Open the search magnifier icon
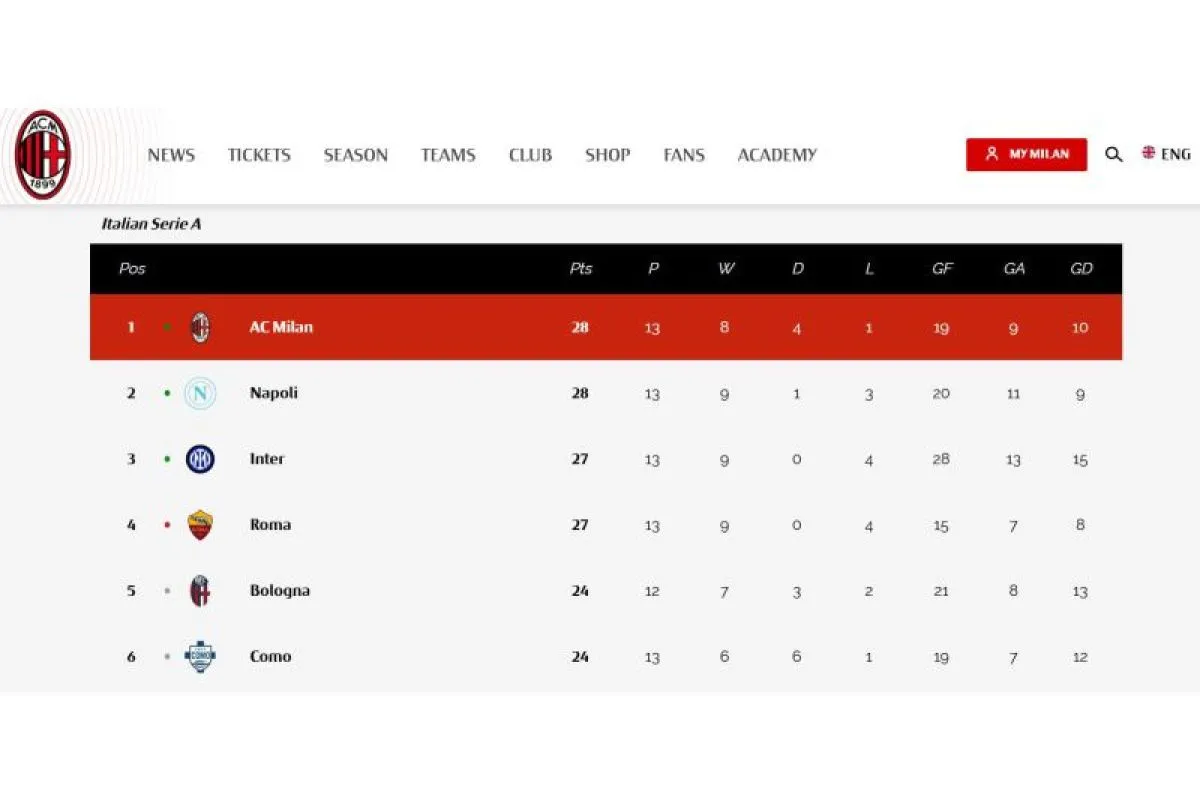The height and width of the screenshot is (800, 1200). [1113, 155]
